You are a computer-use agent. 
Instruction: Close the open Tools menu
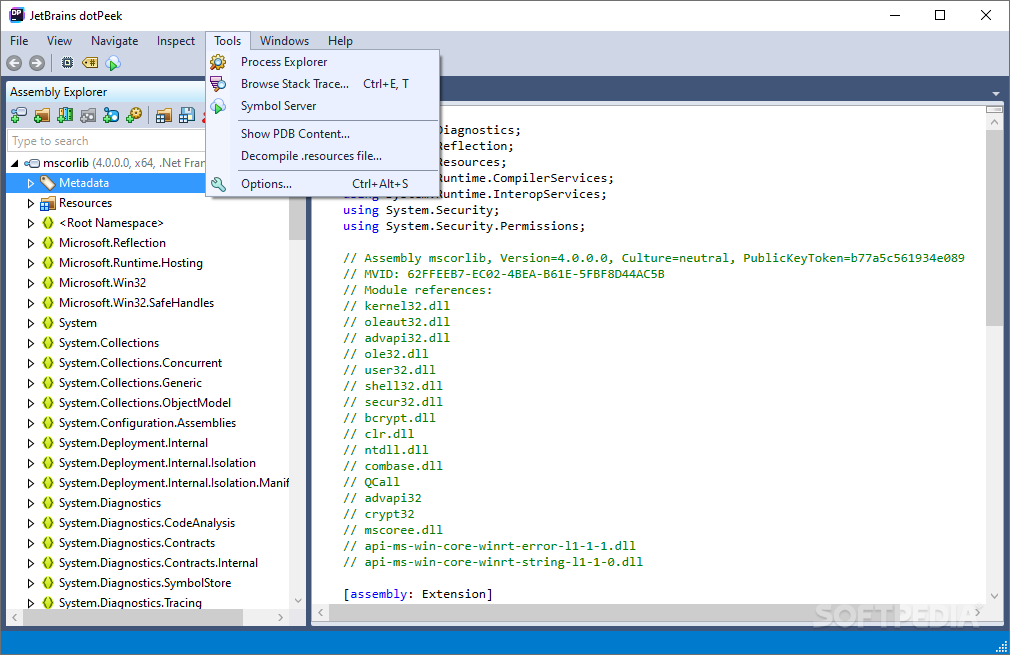pos(228,41)
